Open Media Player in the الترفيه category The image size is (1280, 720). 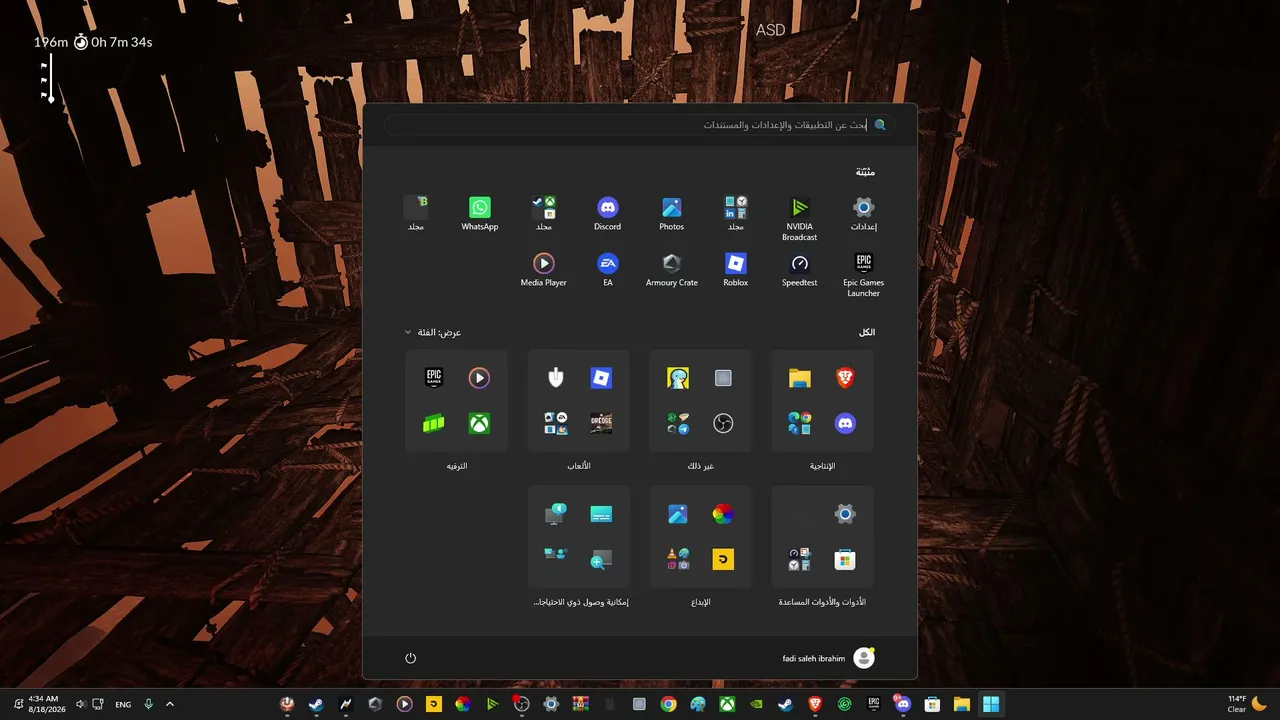[479, 378]
